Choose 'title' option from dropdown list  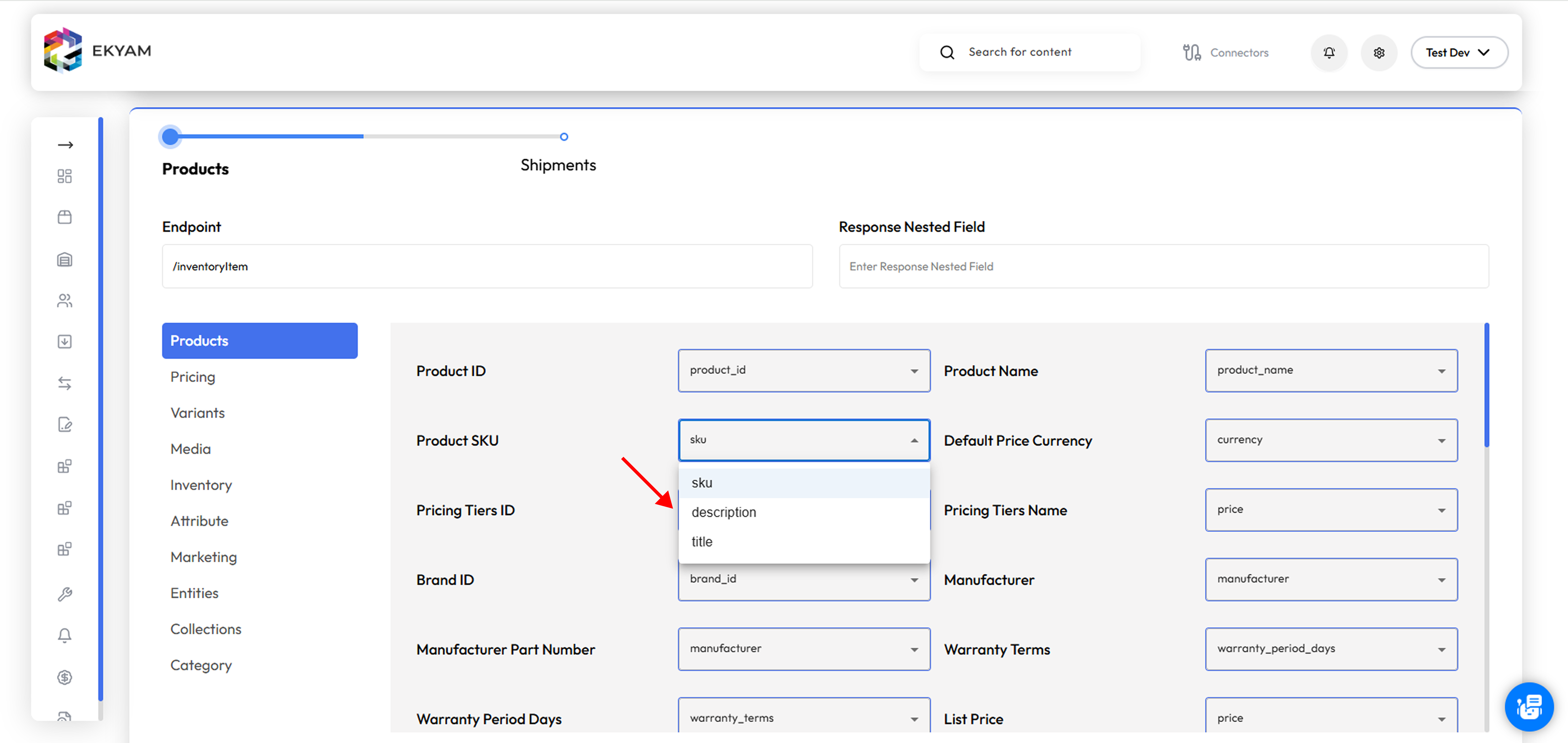click(702, 541)
